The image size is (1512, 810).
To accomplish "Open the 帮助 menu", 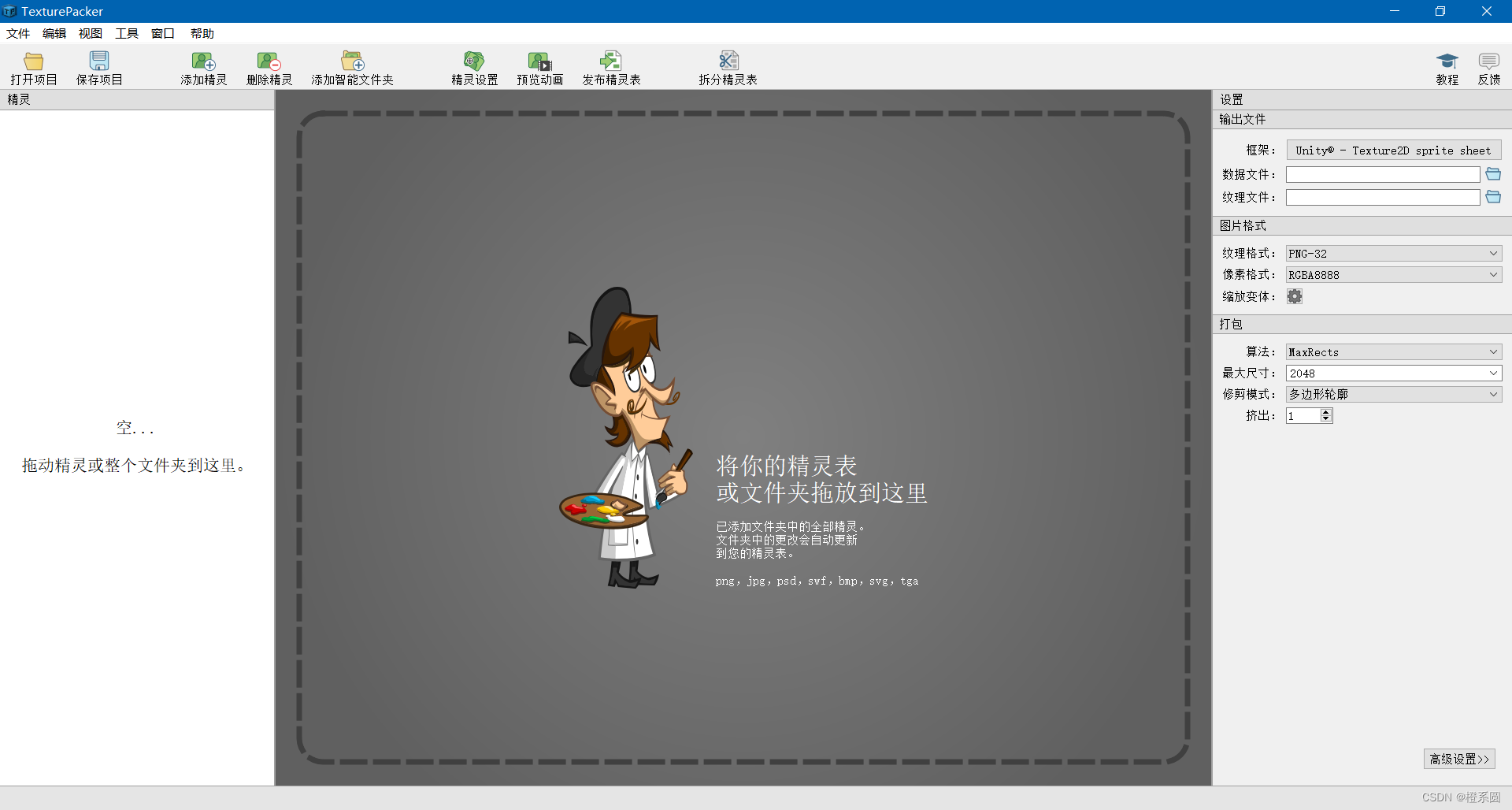I will [x=202, y=33].
